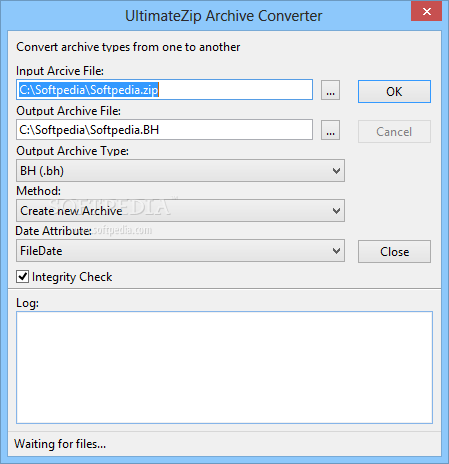
Task: Browse for the Input Arcive File
Action: pyautogui.click(x=330, y=90)
